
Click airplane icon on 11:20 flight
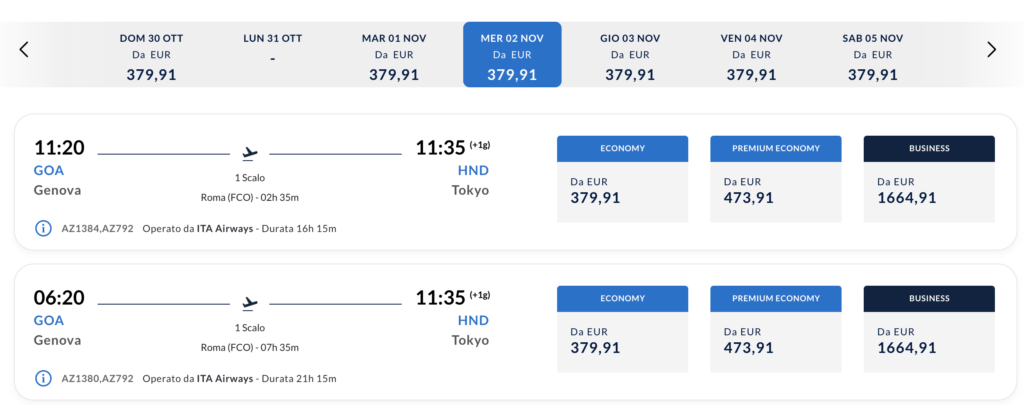[249, 154]
